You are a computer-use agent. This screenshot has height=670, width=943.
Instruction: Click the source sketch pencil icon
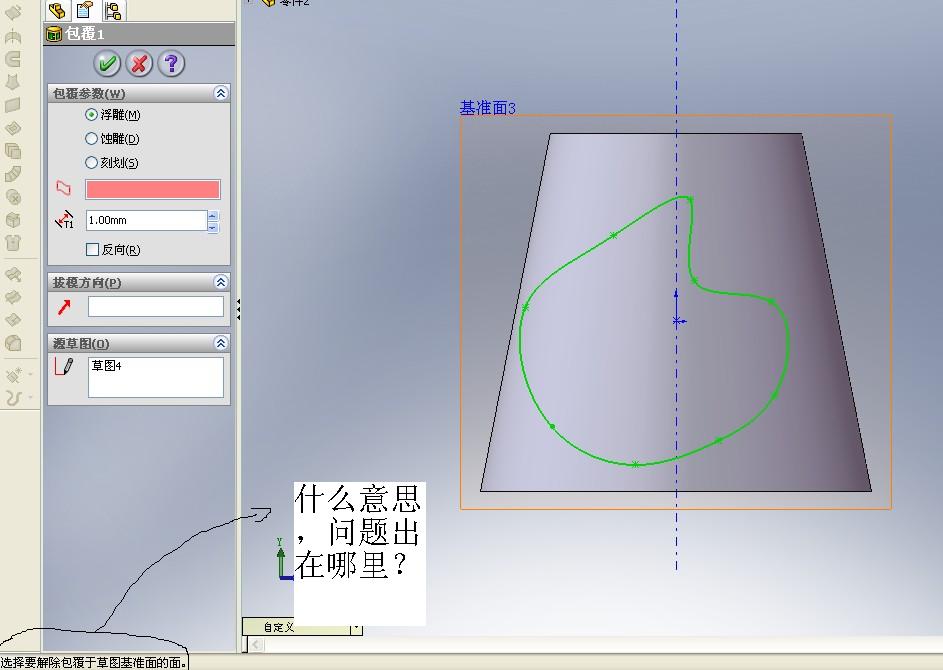pos(64,366)
